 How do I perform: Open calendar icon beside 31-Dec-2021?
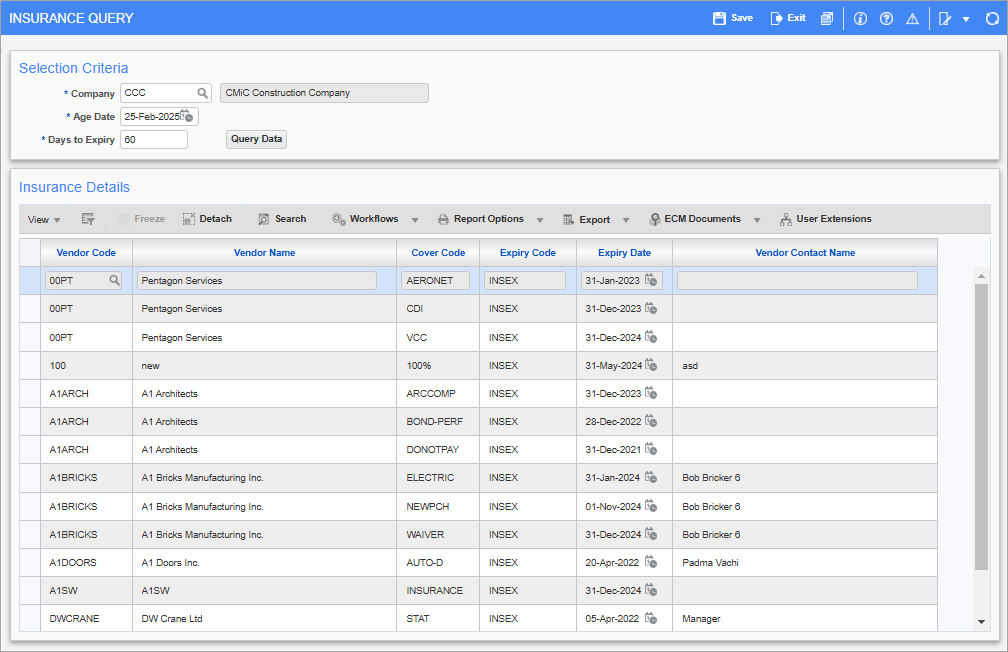(651, 449)
